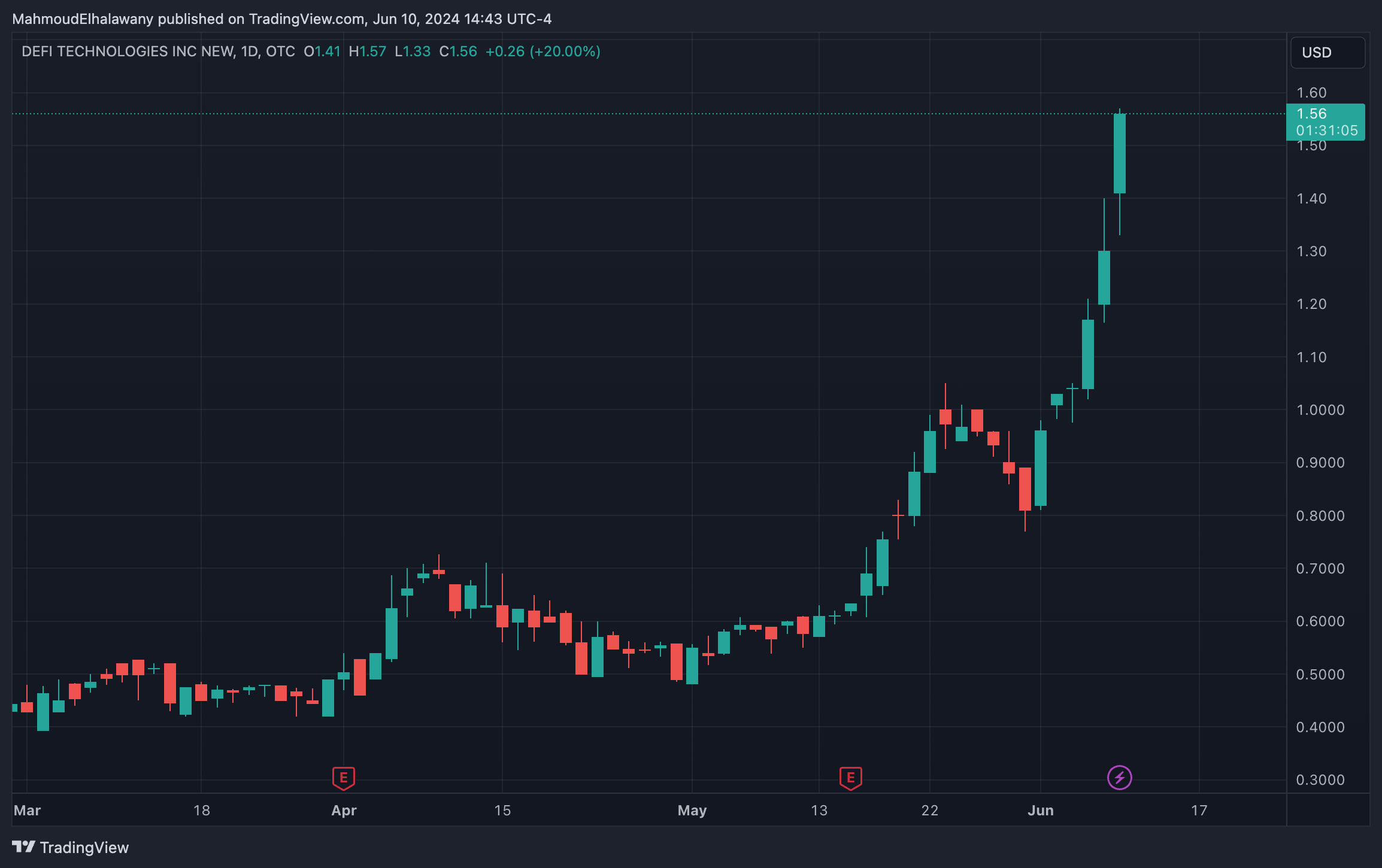1382x868 pixels.
Task: Click the 1.0000 price axis label
Action: point(1320,410)
